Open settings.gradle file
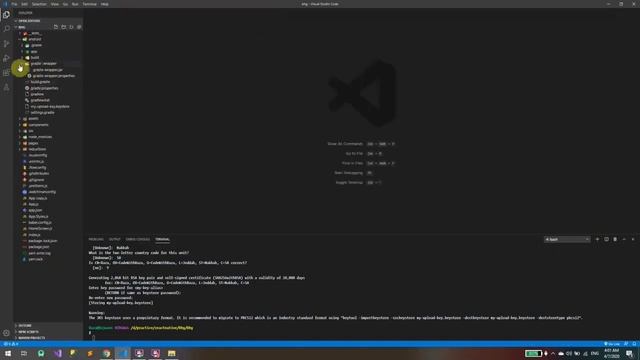The width and height of the screenshot is (640, 360). point(42,113)
